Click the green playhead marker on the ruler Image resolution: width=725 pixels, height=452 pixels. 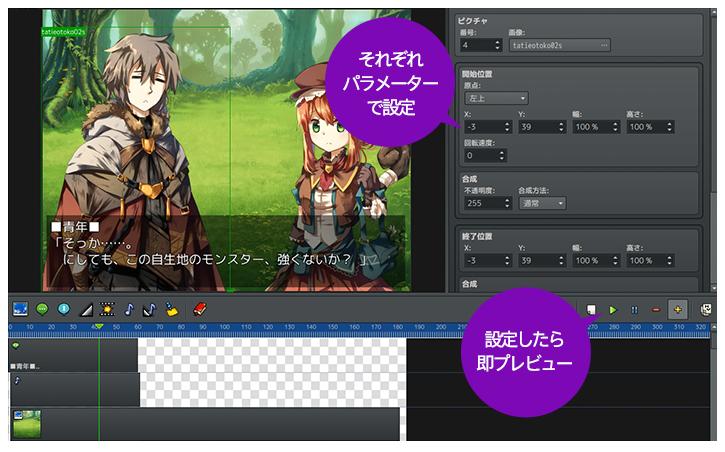pyautogui.click(x=98, y=327)
